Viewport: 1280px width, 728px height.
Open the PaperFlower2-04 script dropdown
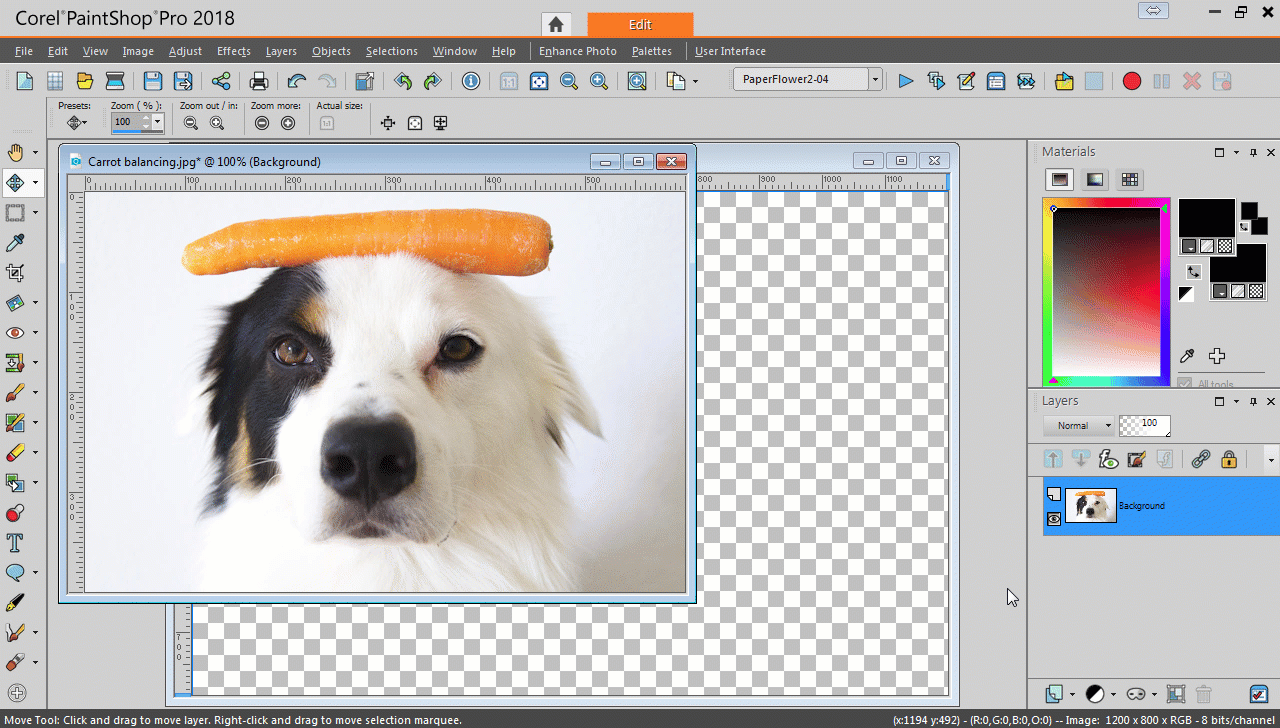tap(875, 81)
